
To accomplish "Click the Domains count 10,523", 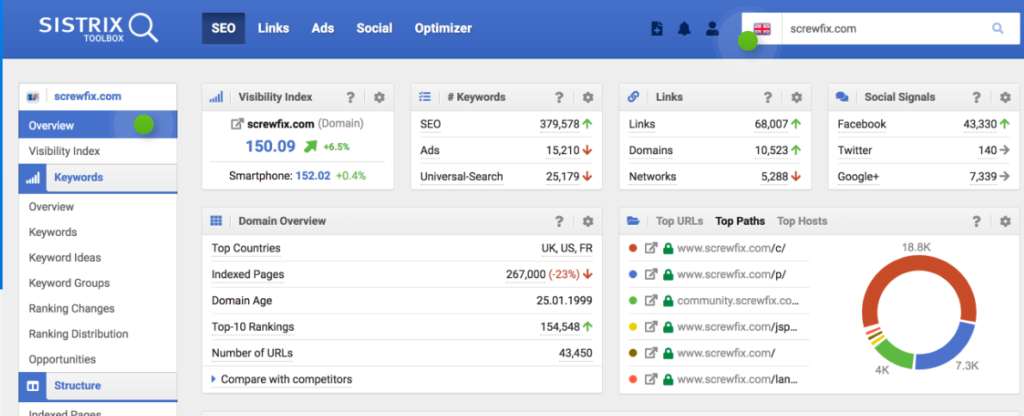I will (x=771, y=150).
